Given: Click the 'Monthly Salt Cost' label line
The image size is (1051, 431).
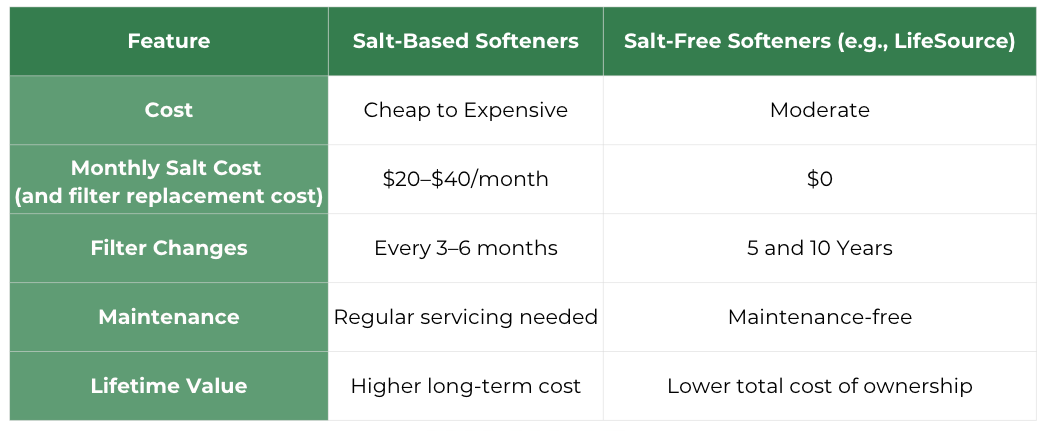Looking at the screenshot, I should [x=169, y=167].
